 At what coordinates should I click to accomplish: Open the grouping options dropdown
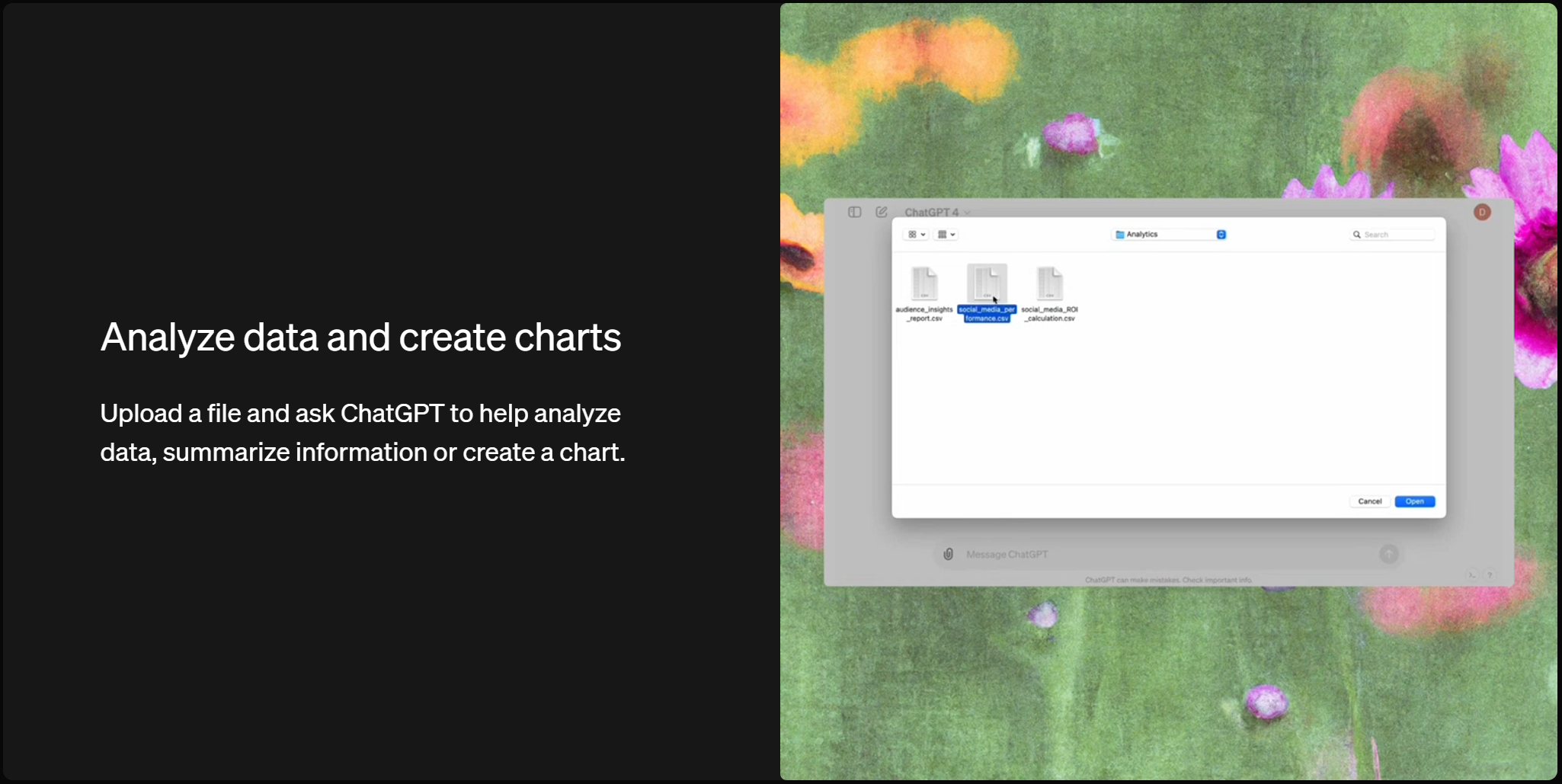[946, 235]
